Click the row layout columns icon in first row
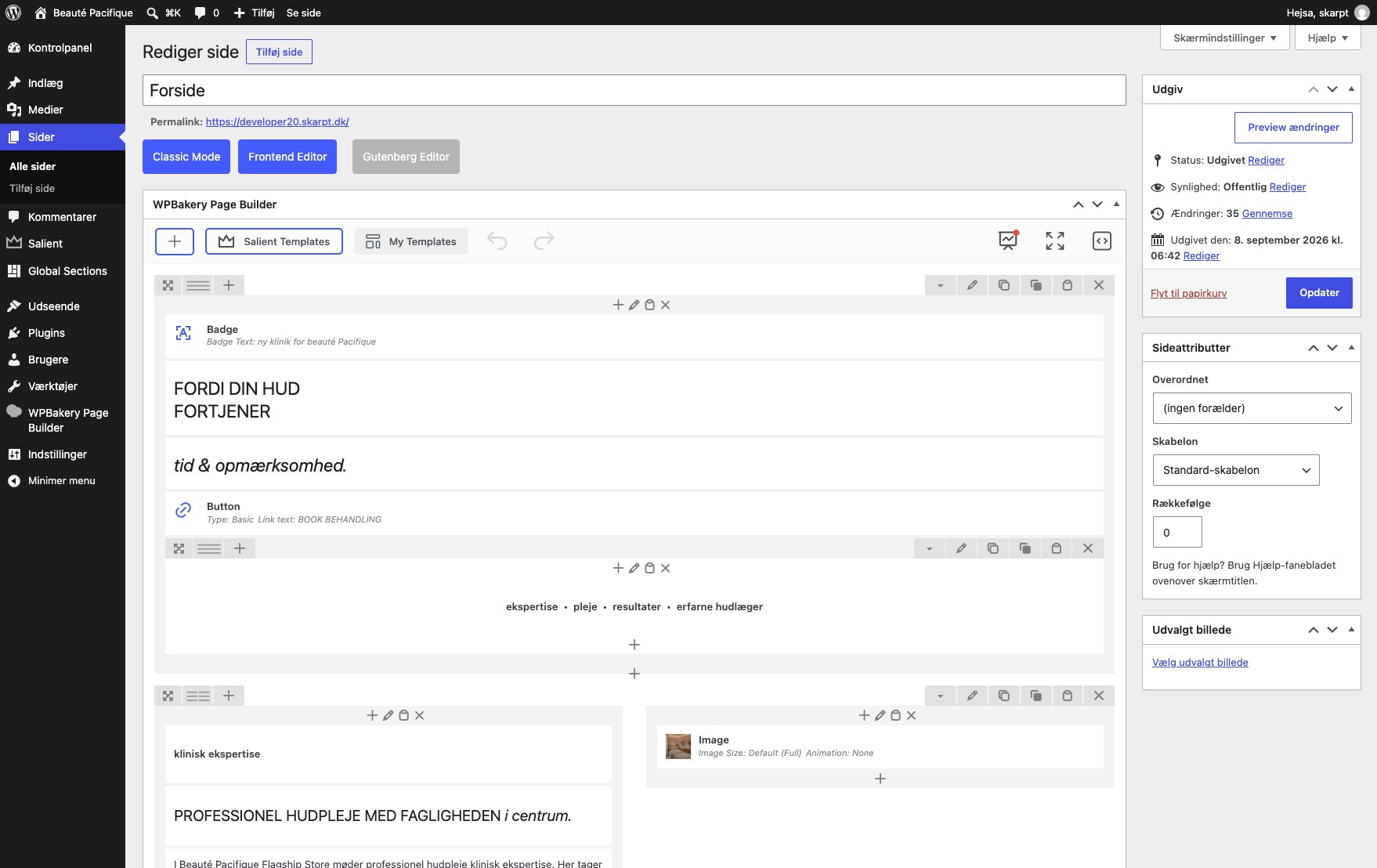This screenshot has height=868, width=1377. tap(198, 285)
